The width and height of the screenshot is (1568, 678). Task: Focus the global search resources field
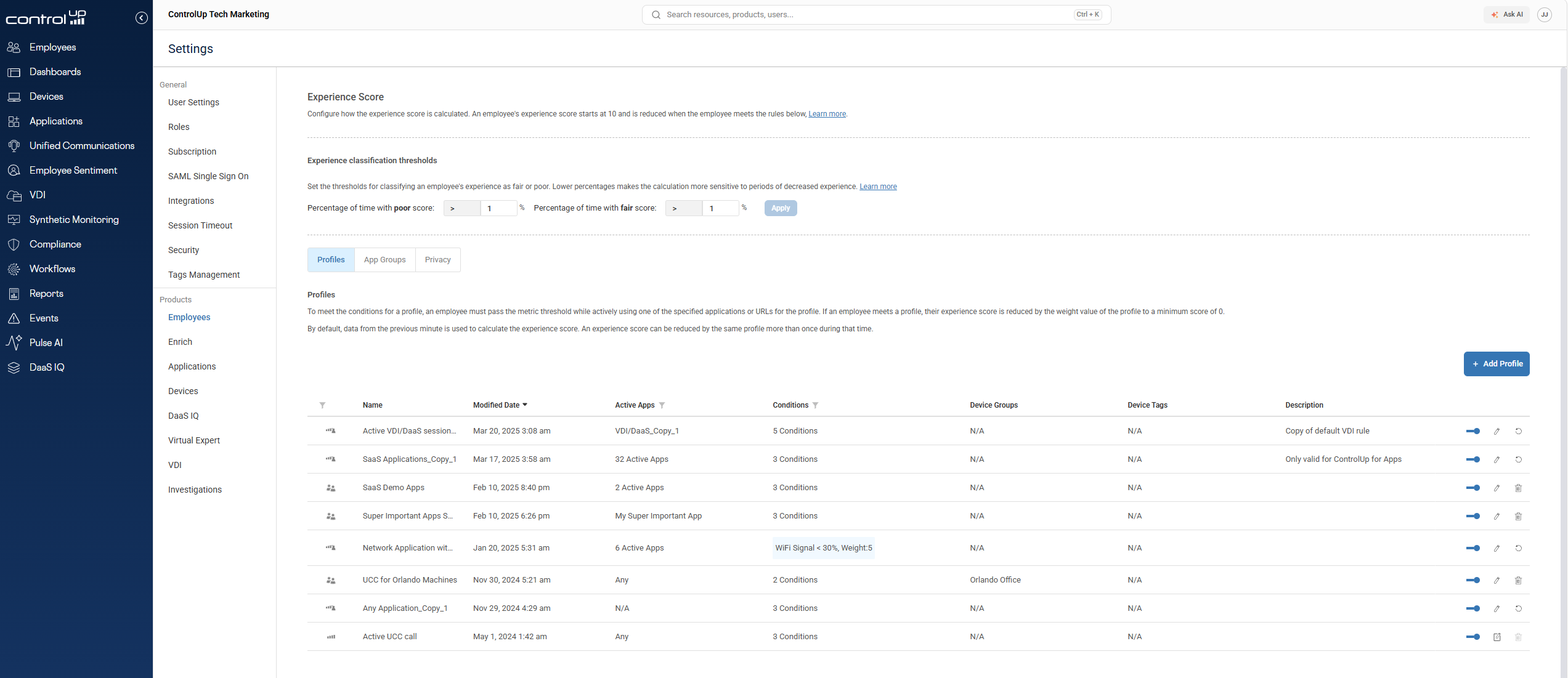(876, 15)
